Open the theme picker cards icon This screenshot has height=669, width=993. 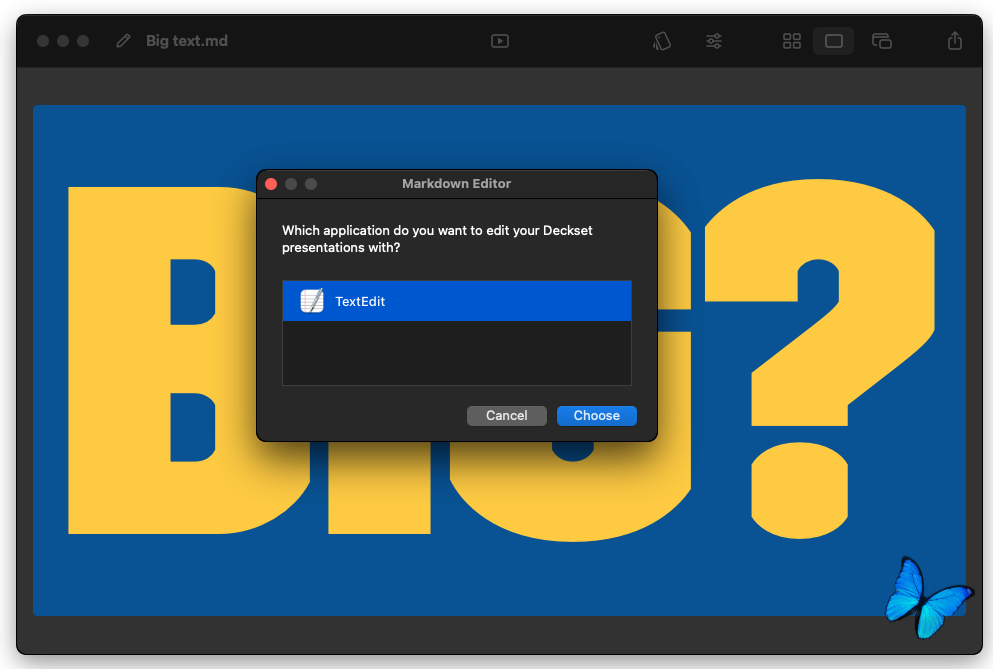point(661,41)
